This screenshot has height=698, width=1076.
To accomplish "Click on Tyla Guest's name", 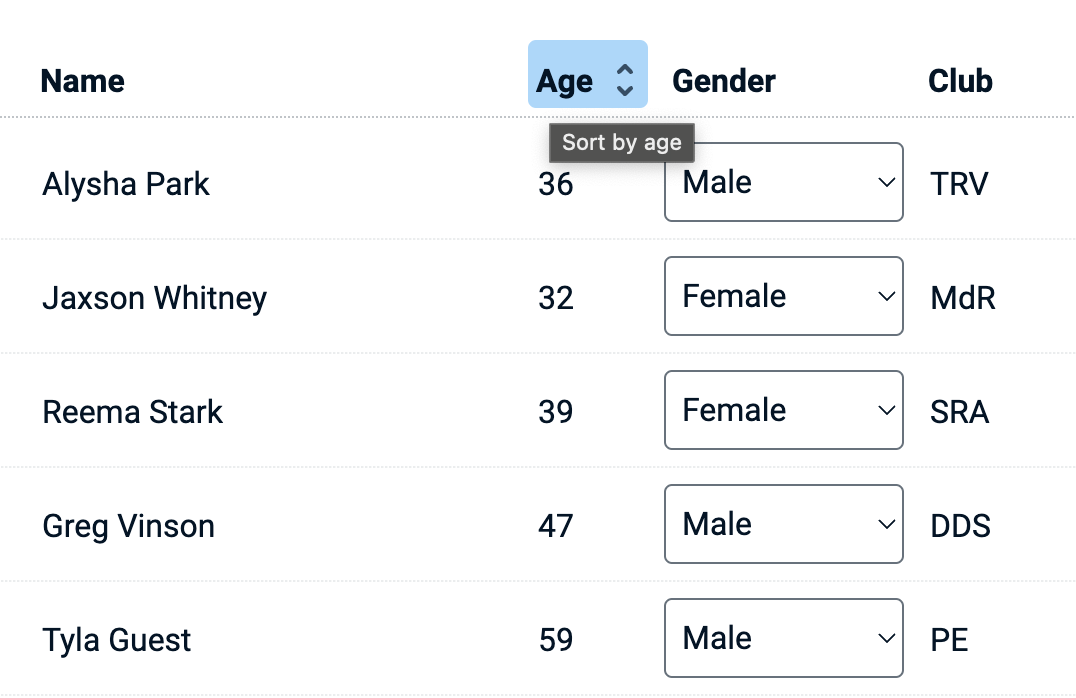I will (x=116, y=640).
